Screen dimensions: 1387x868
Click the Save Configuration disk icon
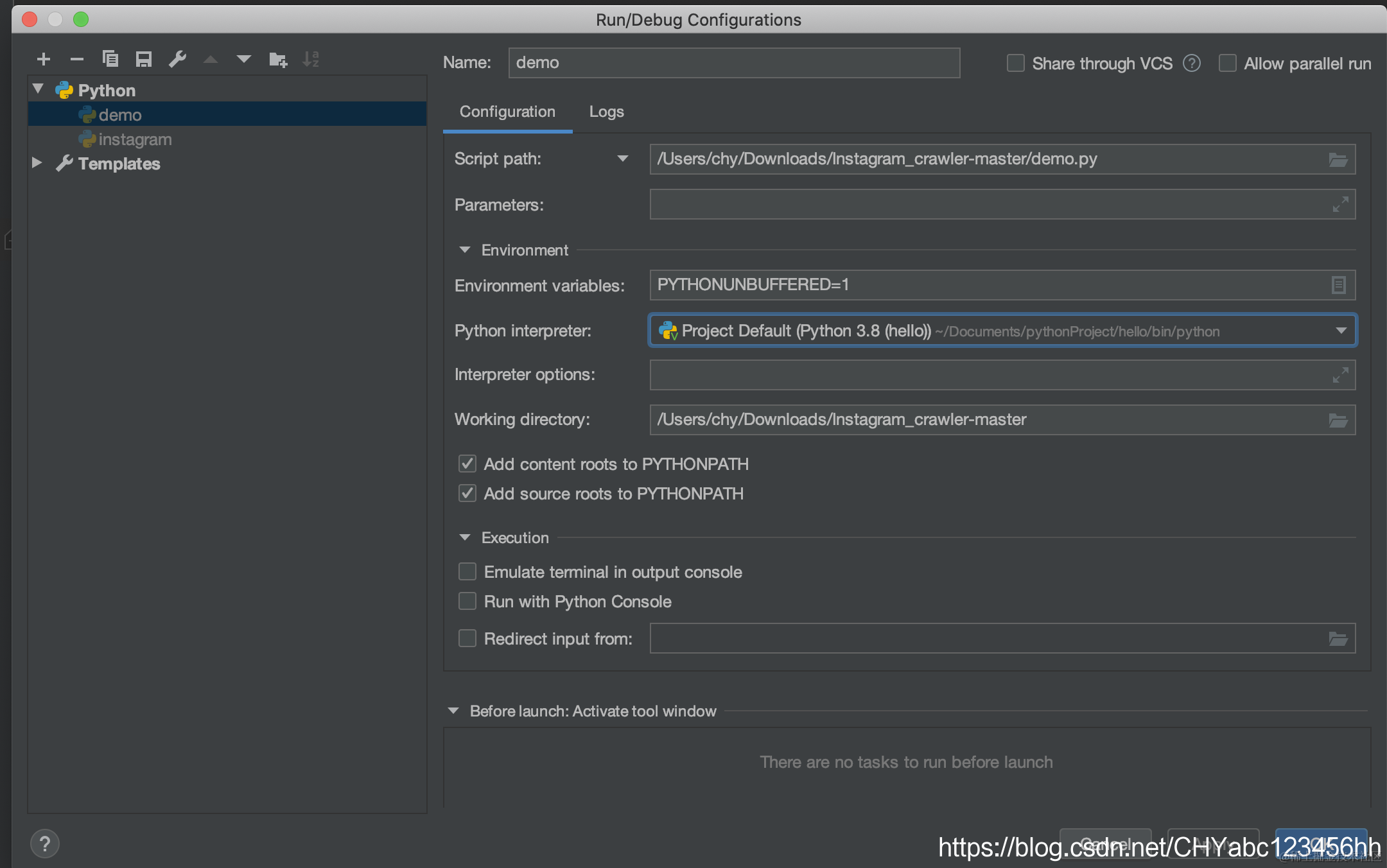tap(144, 59)
